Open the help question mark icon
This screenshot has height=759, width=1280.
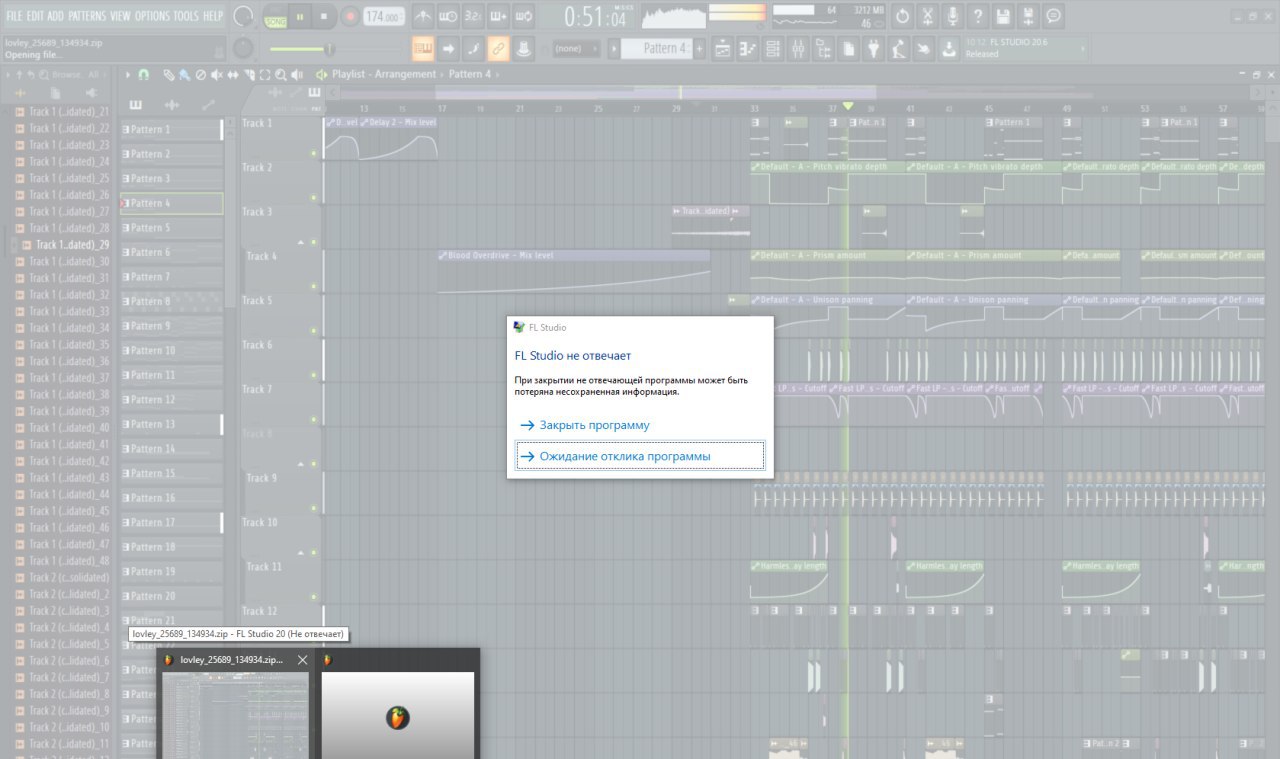pyautogui.click(x=978, y=16)
